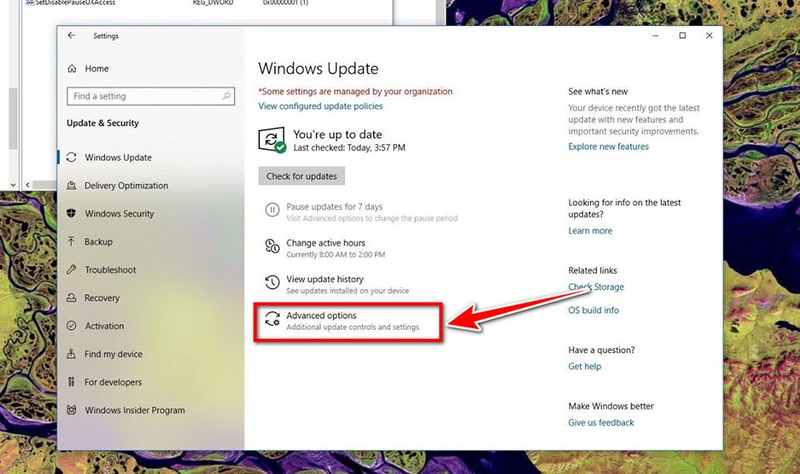Open the Check Storage link
800x474 pixels.
596,287
